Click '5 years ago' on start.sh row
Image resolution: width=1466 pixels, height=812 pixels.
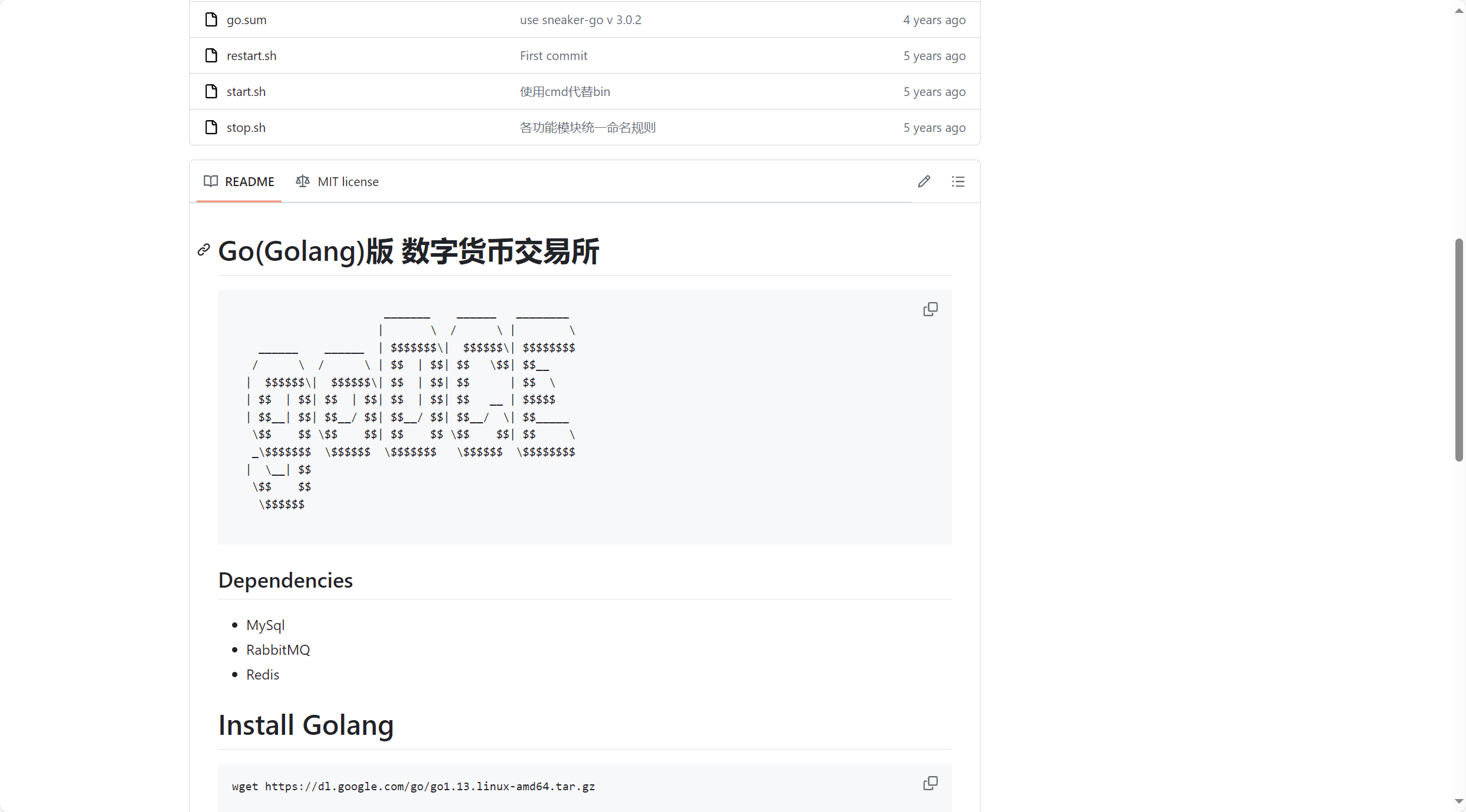pyautogui.click(x=934, y=91)
